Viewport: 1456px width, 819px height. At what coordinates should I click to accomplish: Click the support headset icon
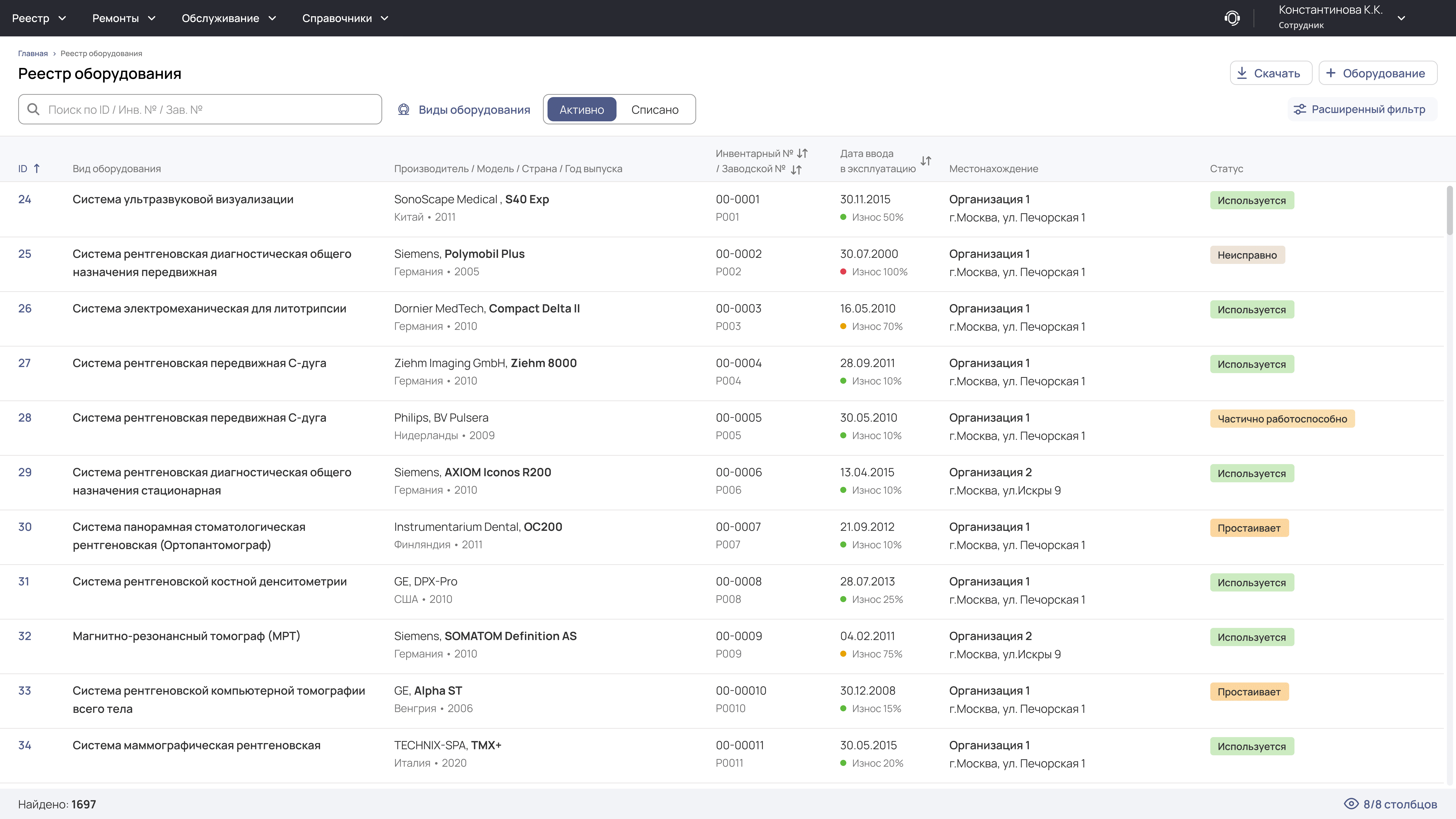click(x=1232, y=18)
